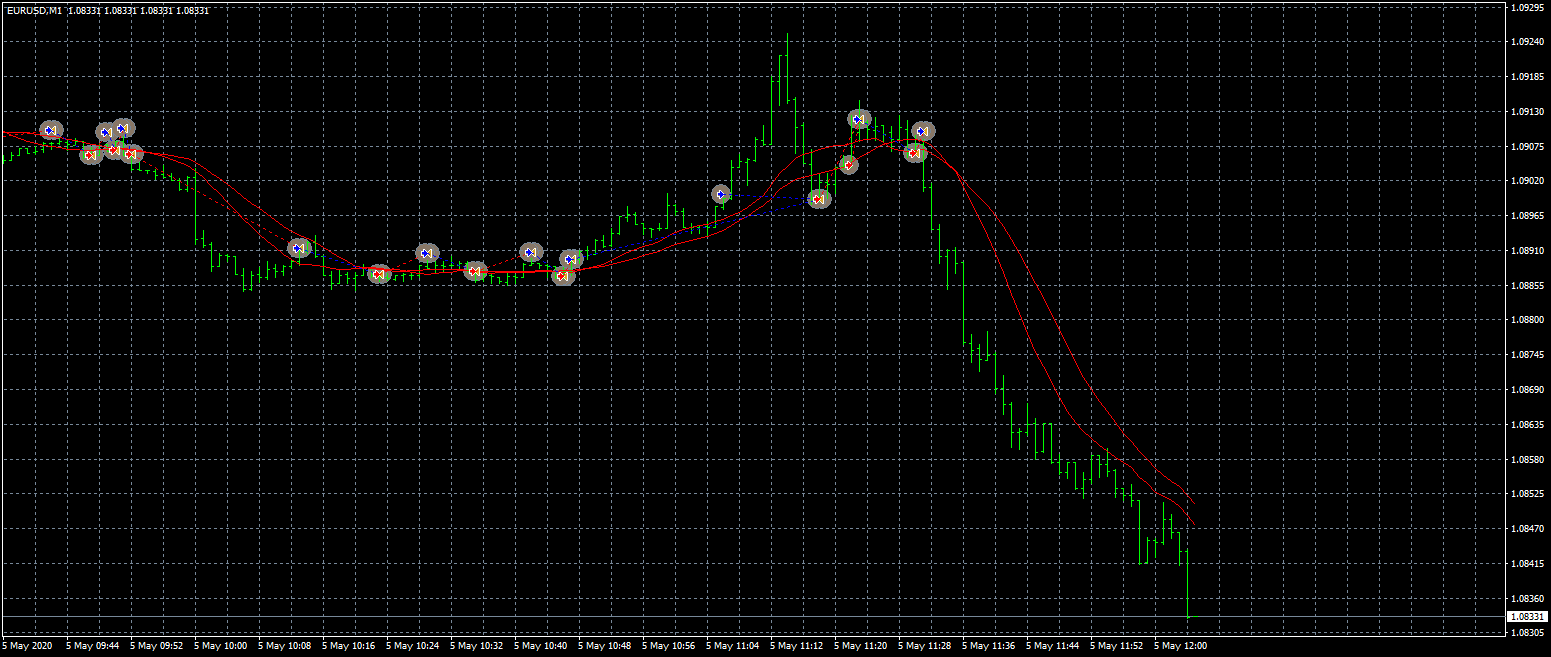Click the 1.08415 price axis label
This screenshot has height=657, width=1551.
tap(1527, 564)
